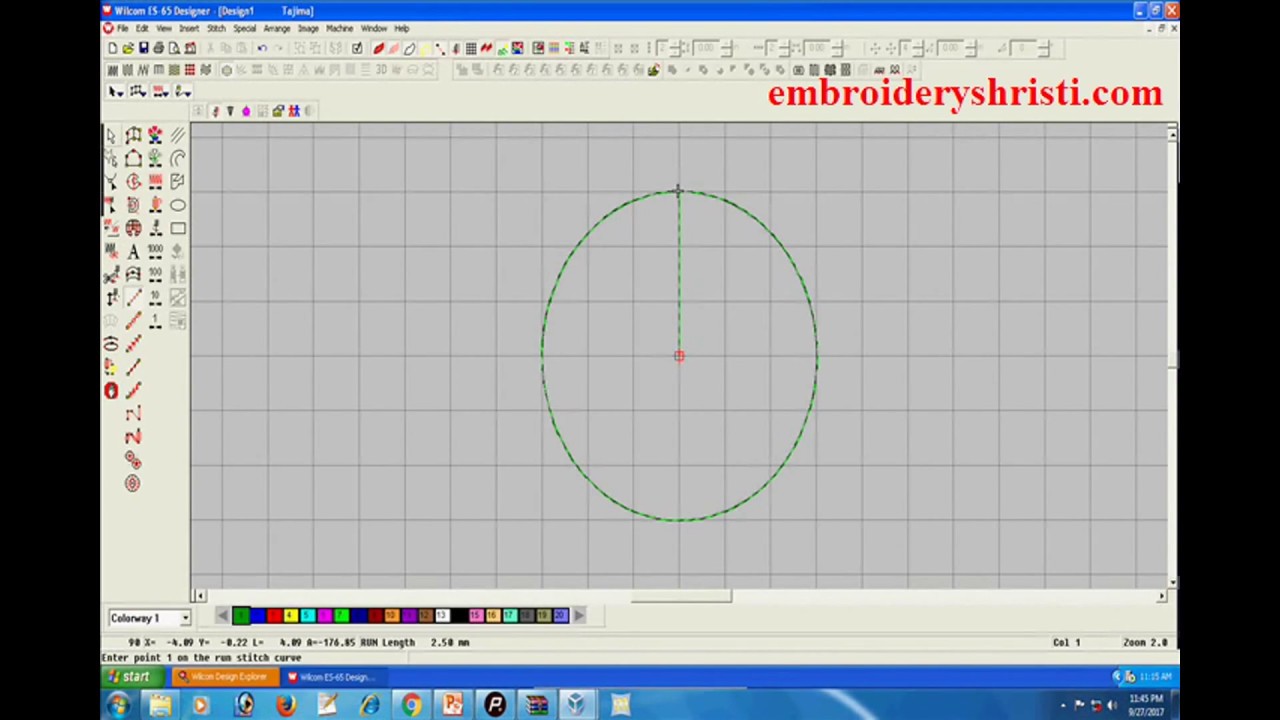
Task: Click the first satin stitch type icon
Action: click(x=113, y=70)
